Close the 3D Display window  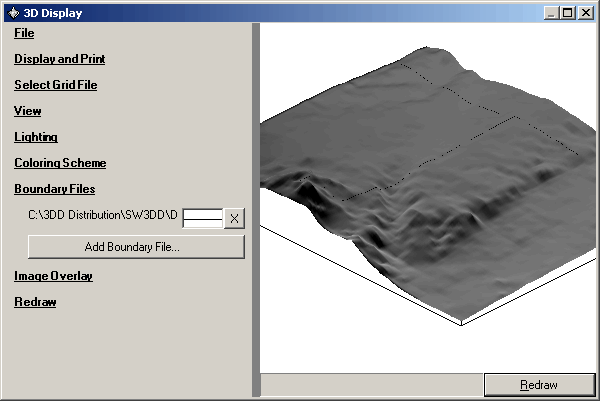(586, 13)
